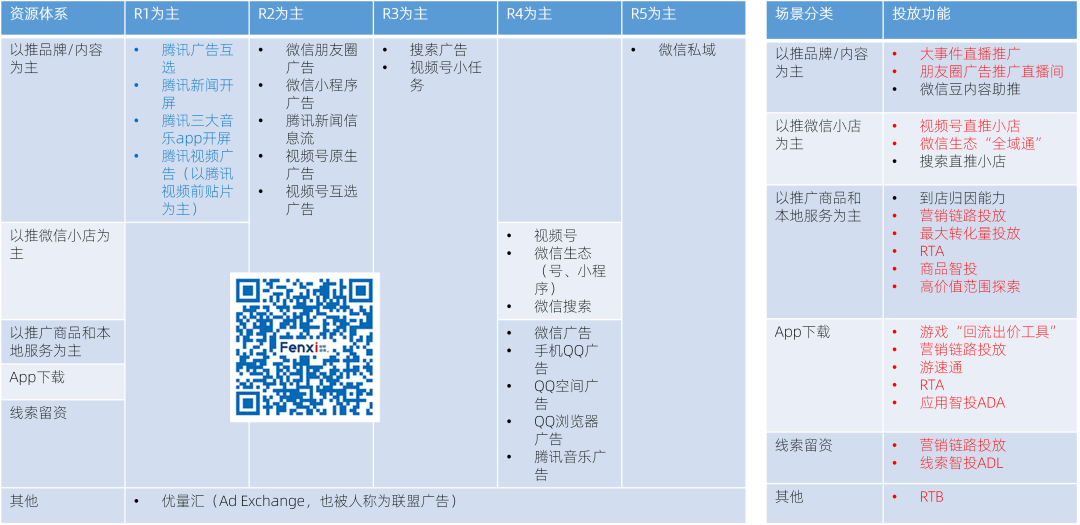Click the "资源体系" header cell
Screen dimensions: 1080x525
pos(38,14)
